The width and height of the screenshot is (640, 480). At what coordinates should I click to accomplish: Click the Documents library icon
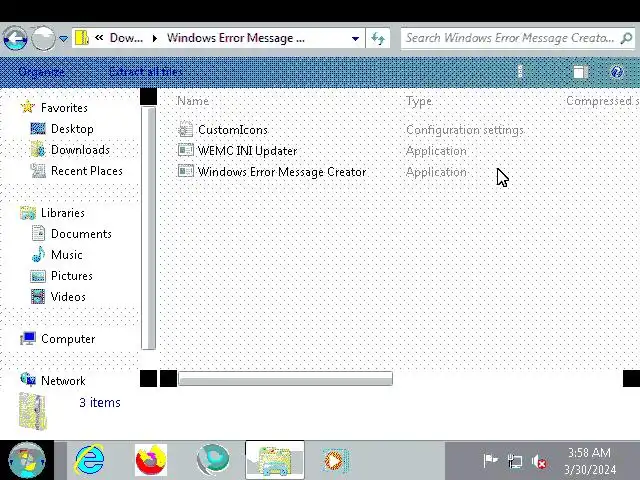38,233
